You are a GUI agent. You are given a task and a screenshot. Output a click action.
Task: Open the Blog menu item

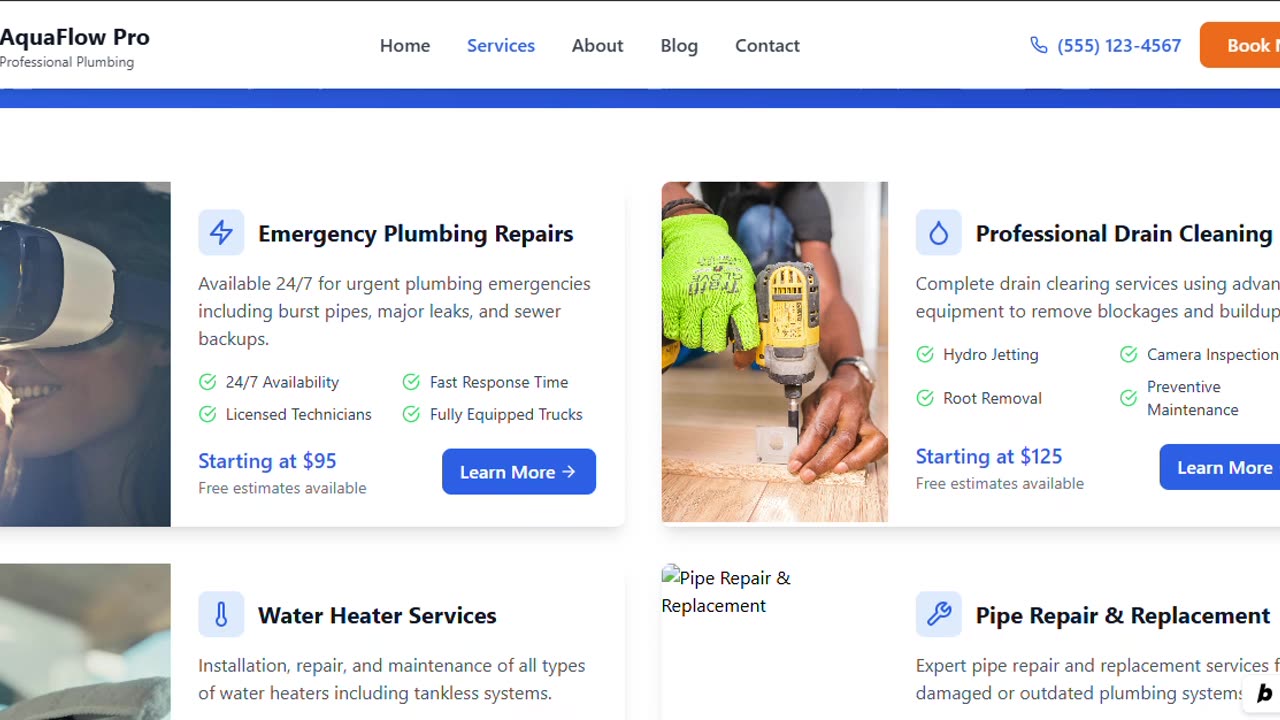pyautogui.click(x=679, y=45)
